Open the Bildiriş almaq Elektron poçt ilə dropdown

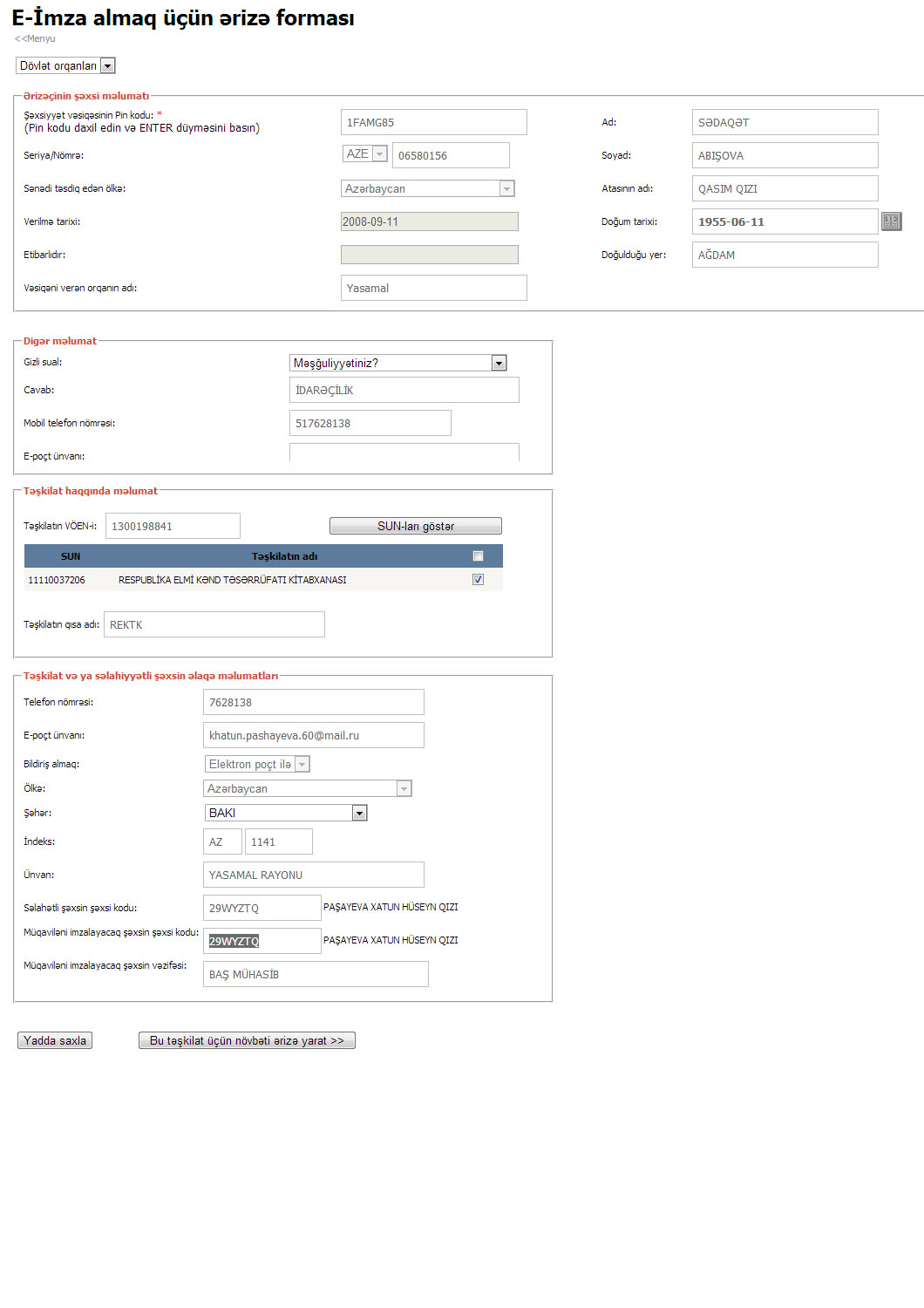point(257,764)
